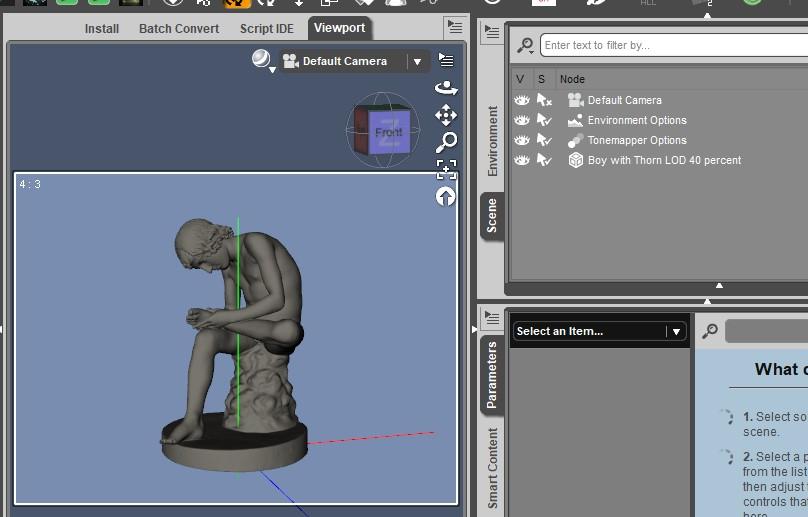This screenshot has width=808, height=517.
Task: Toggle visibility of Tonemapper Options
Action: 521,140
